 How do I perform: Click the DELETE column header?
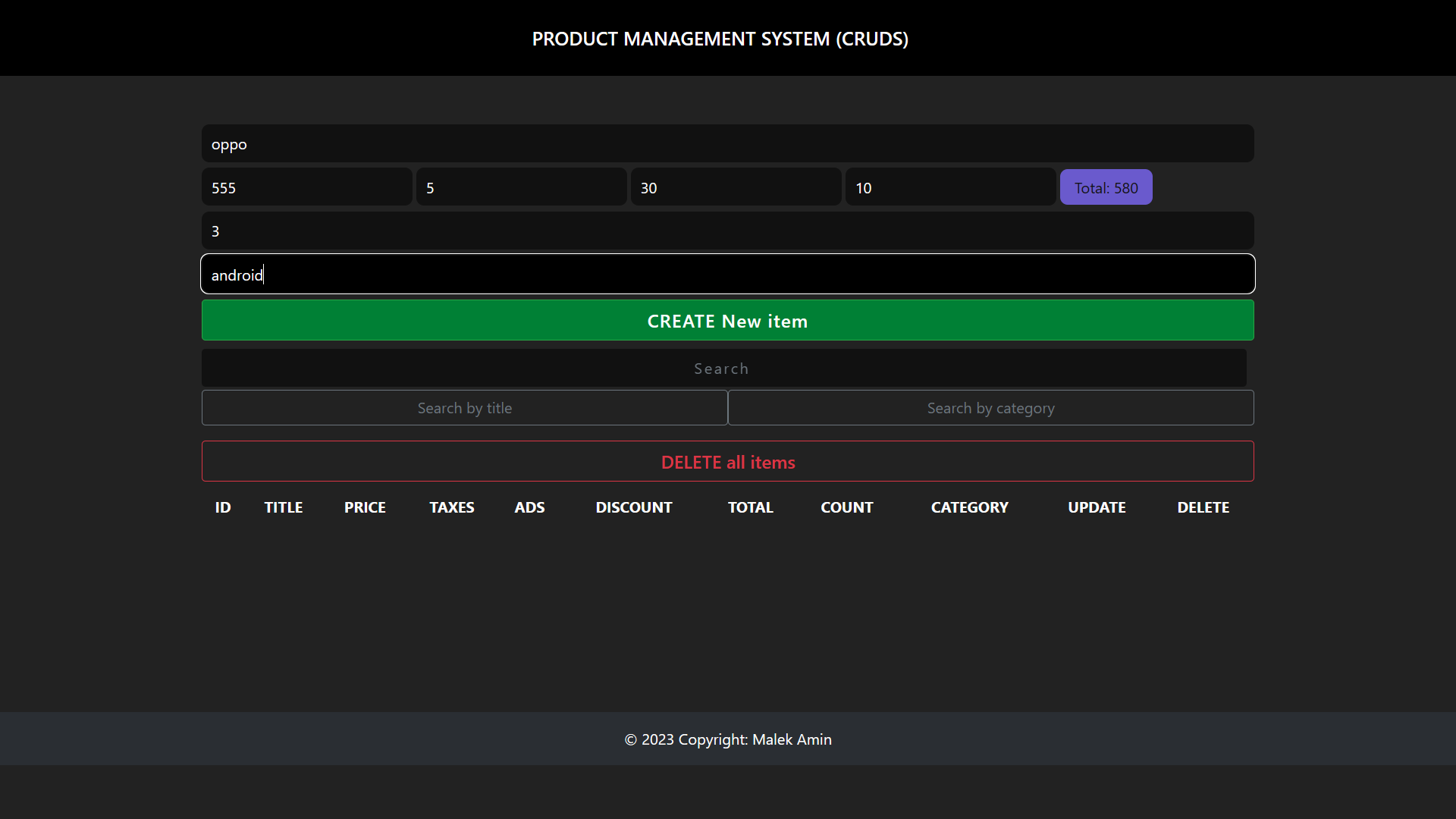pos(1203,507)
